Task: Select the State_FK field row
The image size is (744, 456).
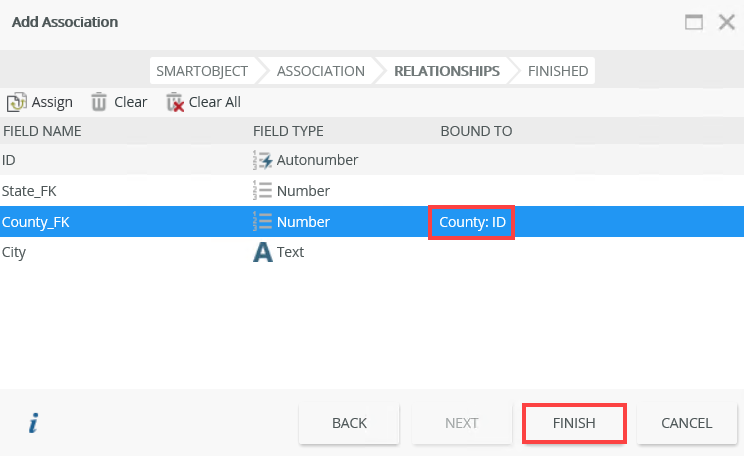Action: click(x=120, y=191)
